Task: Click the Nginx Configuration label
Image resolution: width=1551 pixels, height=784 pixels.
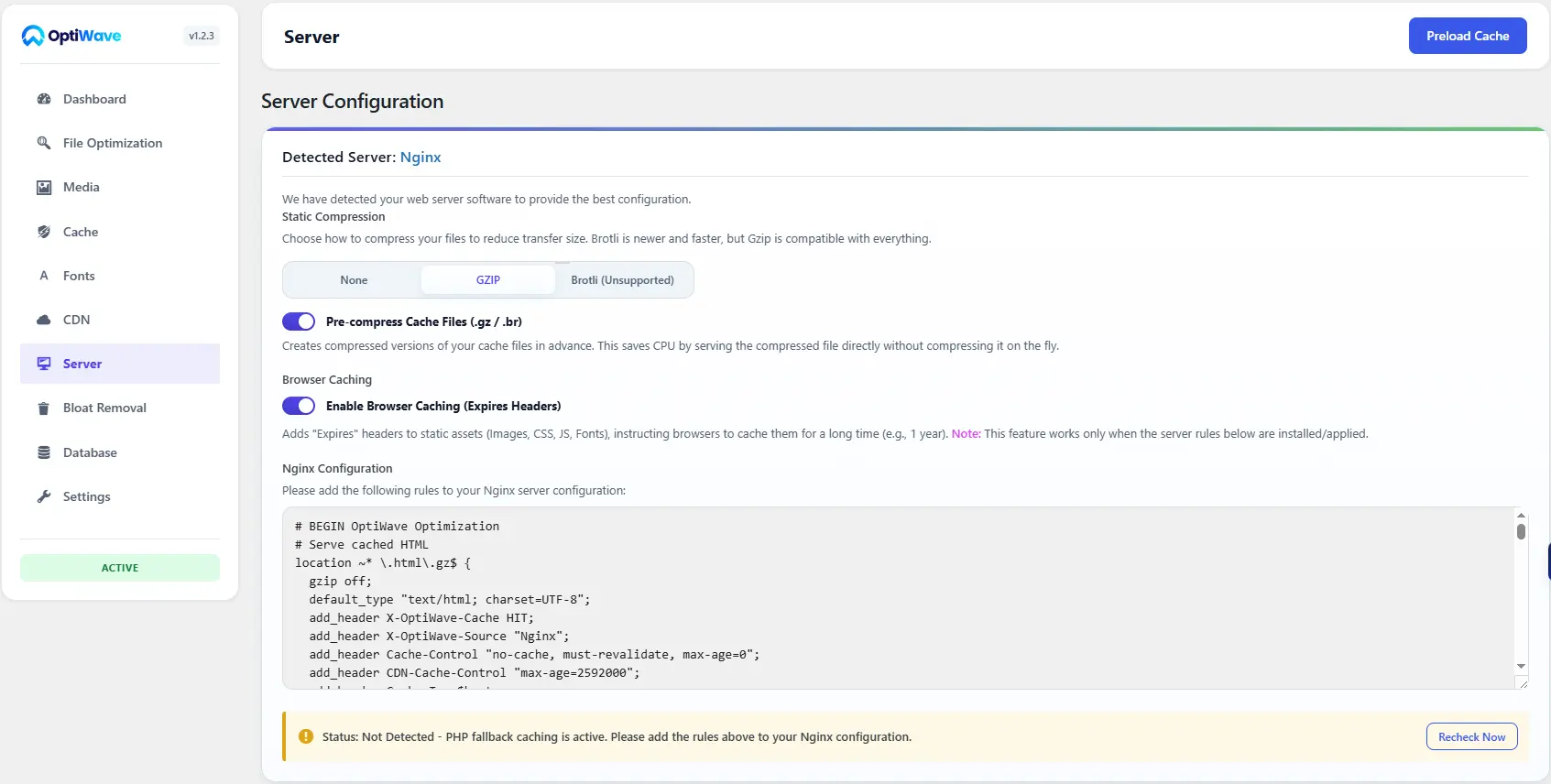Action: point(337,469)
